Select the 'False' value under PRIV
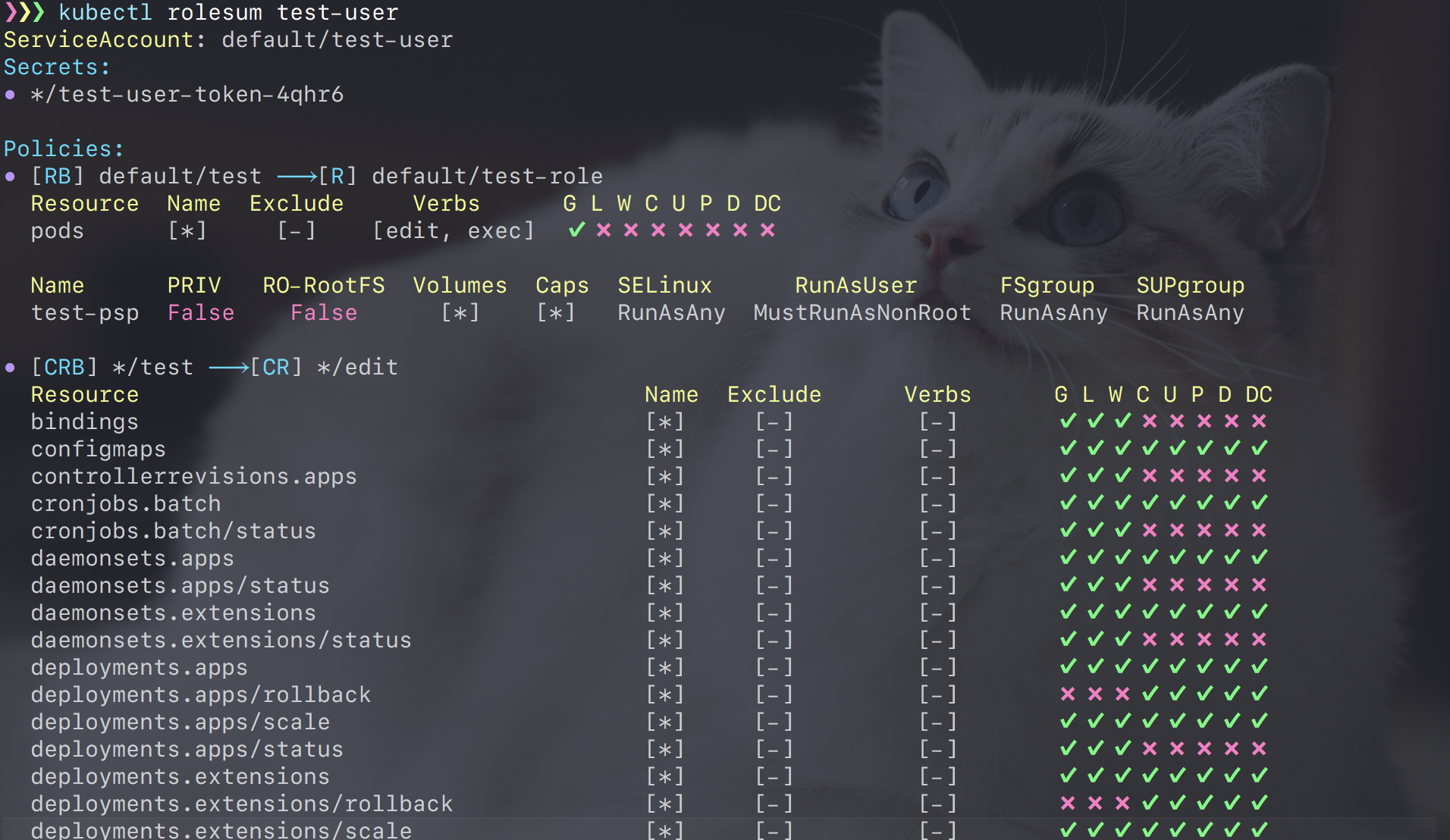This screenshot has width=1450, height=840. [201, 313]
